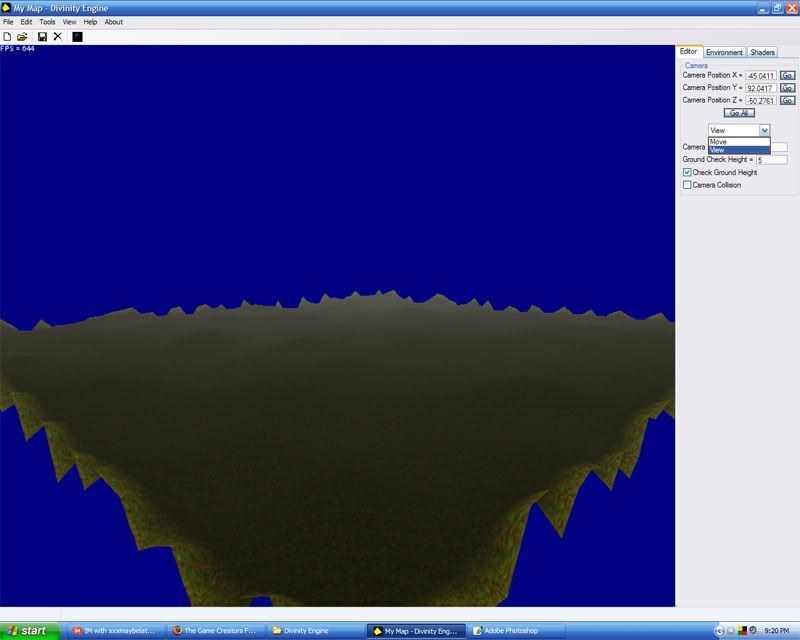
Task: Click the New map toolbar icon
Action: tap(8, 37)
